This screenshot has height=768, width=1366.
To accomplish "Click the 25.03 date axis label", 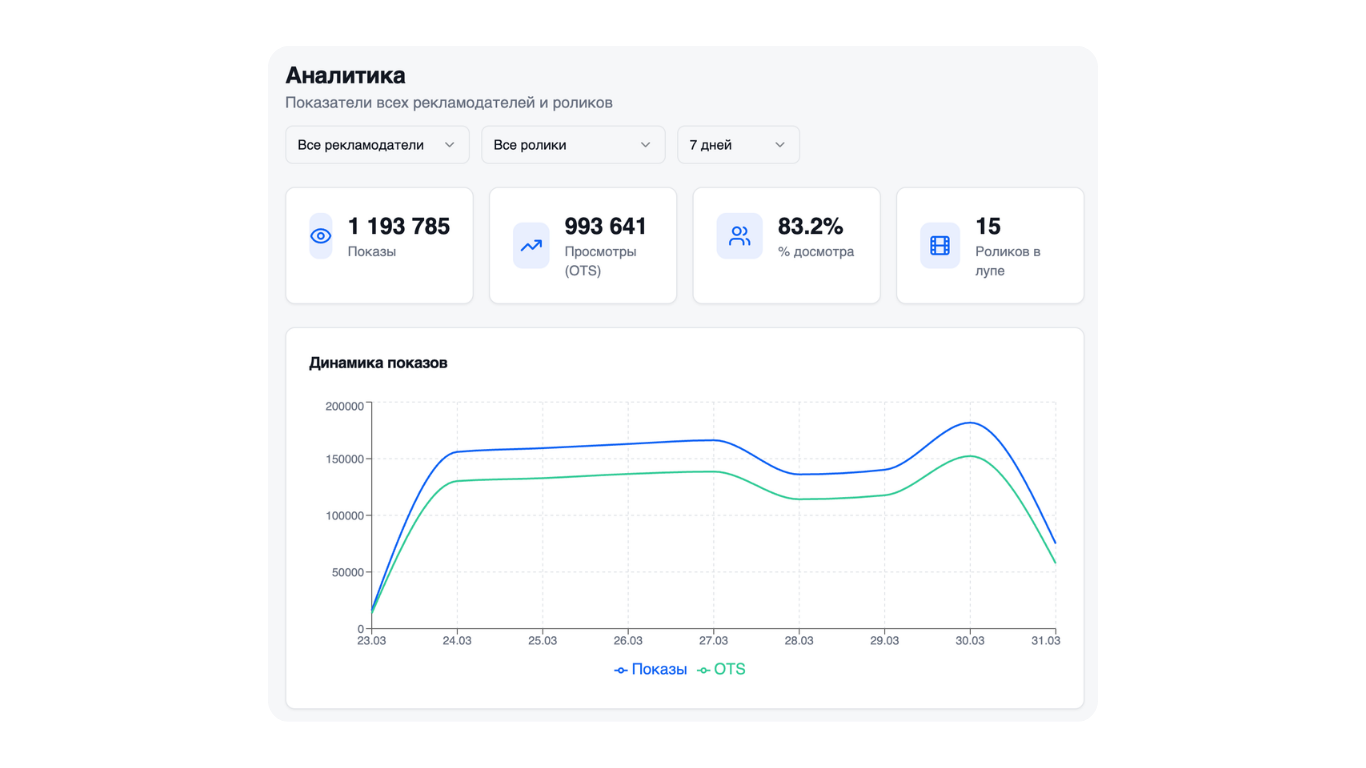I will (543, 641).
